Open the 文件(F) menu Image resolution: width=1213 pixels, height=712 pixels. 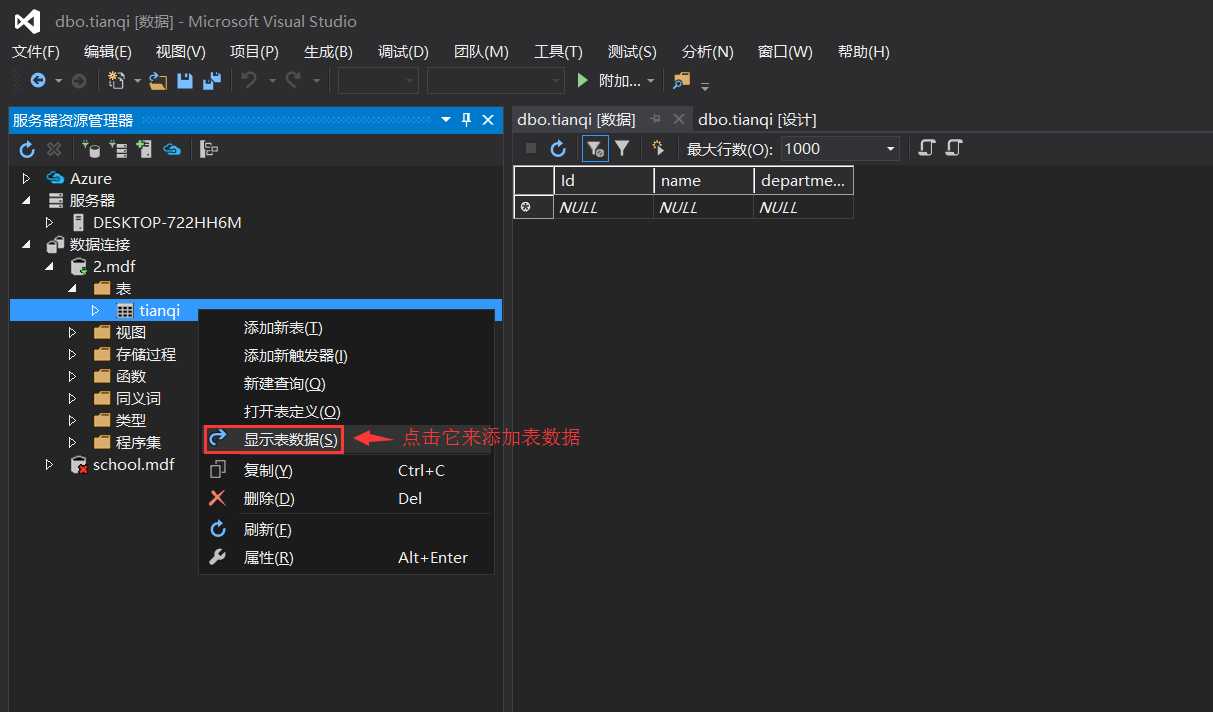click(36, 52)
